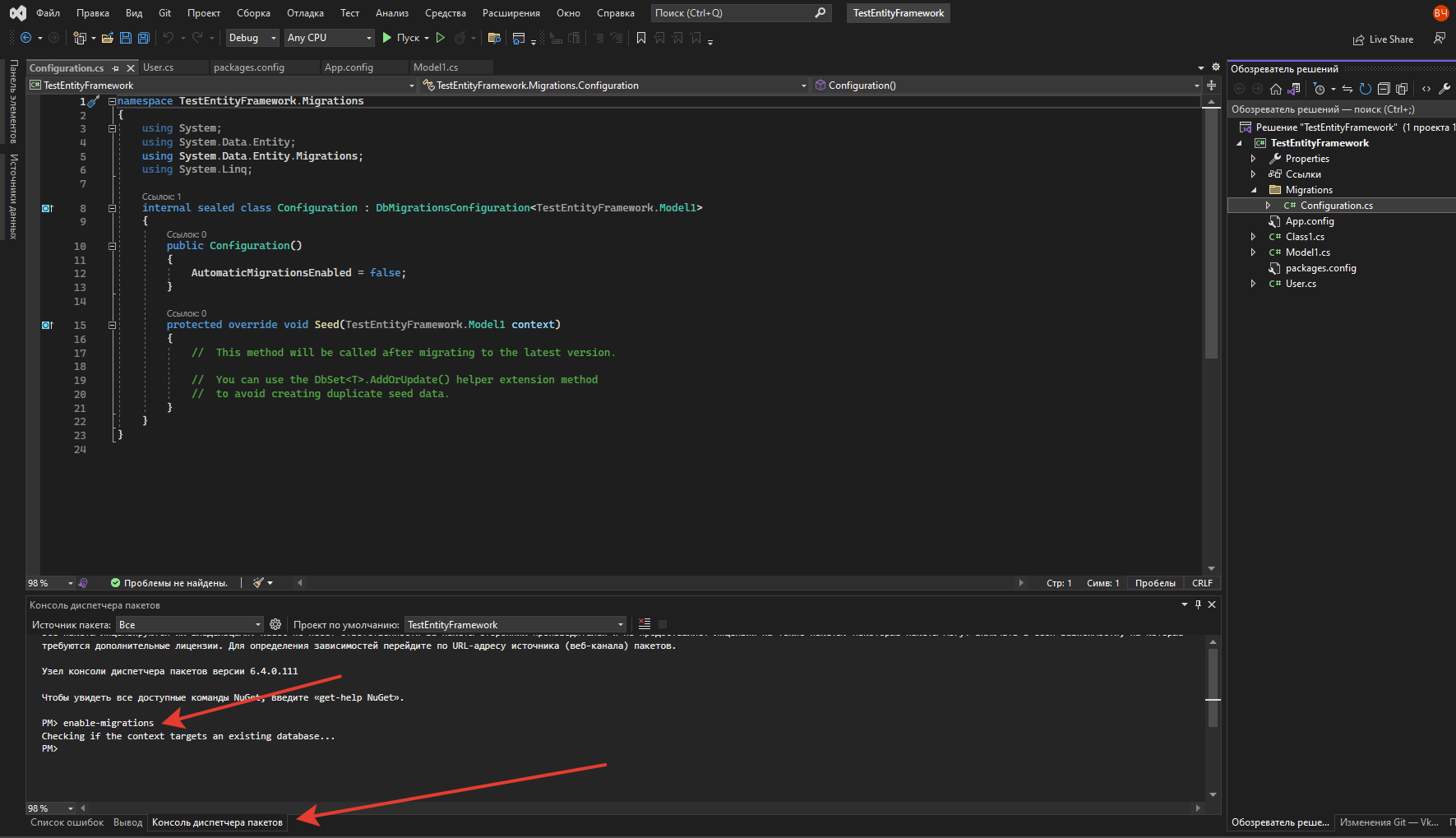Open NuGet settings gear in Package Manager Console

click(275, 624)
